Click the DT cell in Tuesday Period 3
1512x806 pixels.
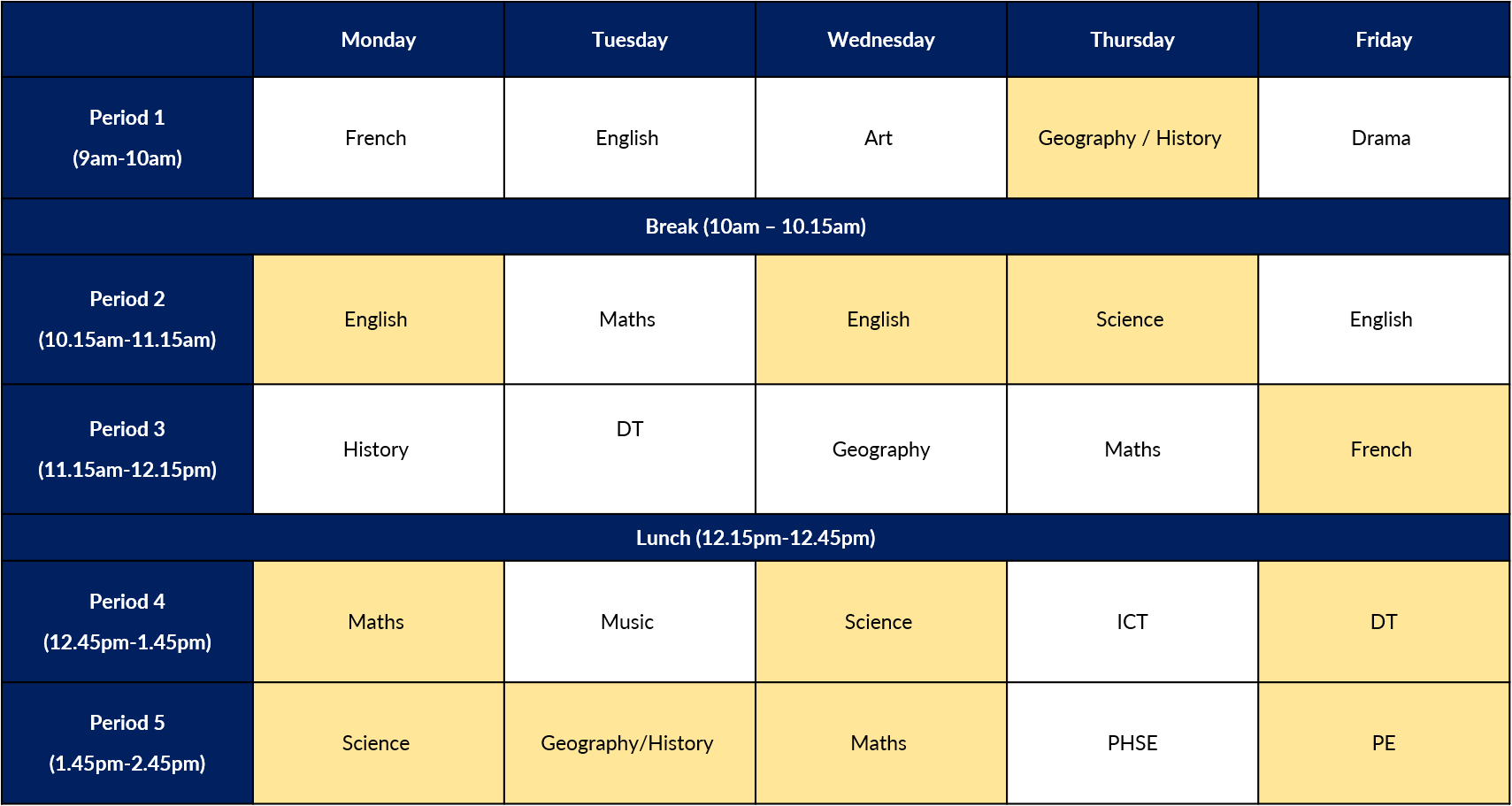point(630,449)
